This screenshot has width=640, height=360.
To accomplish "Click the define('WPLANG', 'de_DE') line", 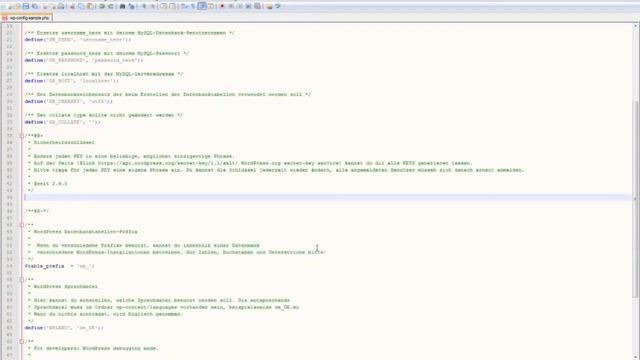I will pos(64,328).
